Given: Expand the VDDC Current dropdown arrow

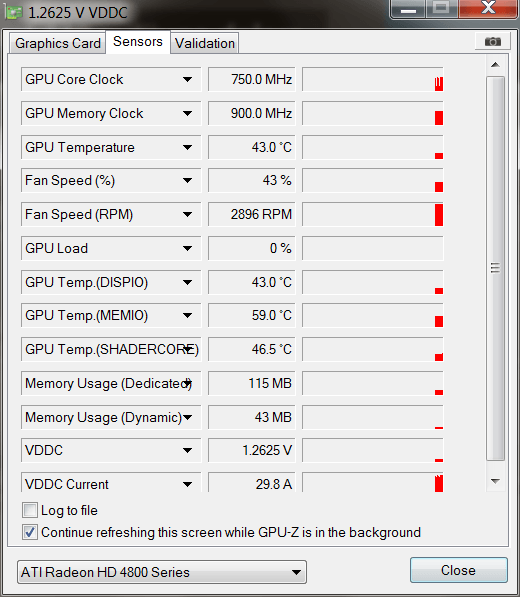Looking at the screenshot, I should pyautogui.click(x=187, y=484).
